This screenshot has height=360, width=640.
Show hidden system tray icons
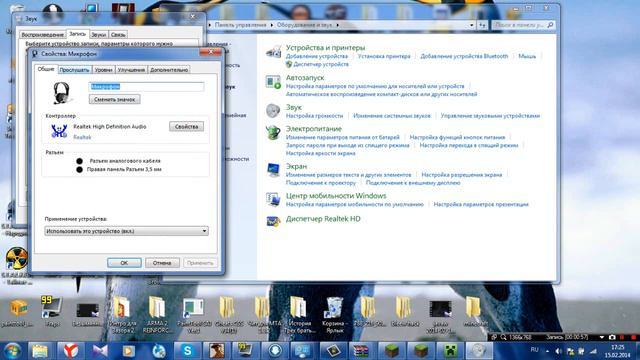547,351
